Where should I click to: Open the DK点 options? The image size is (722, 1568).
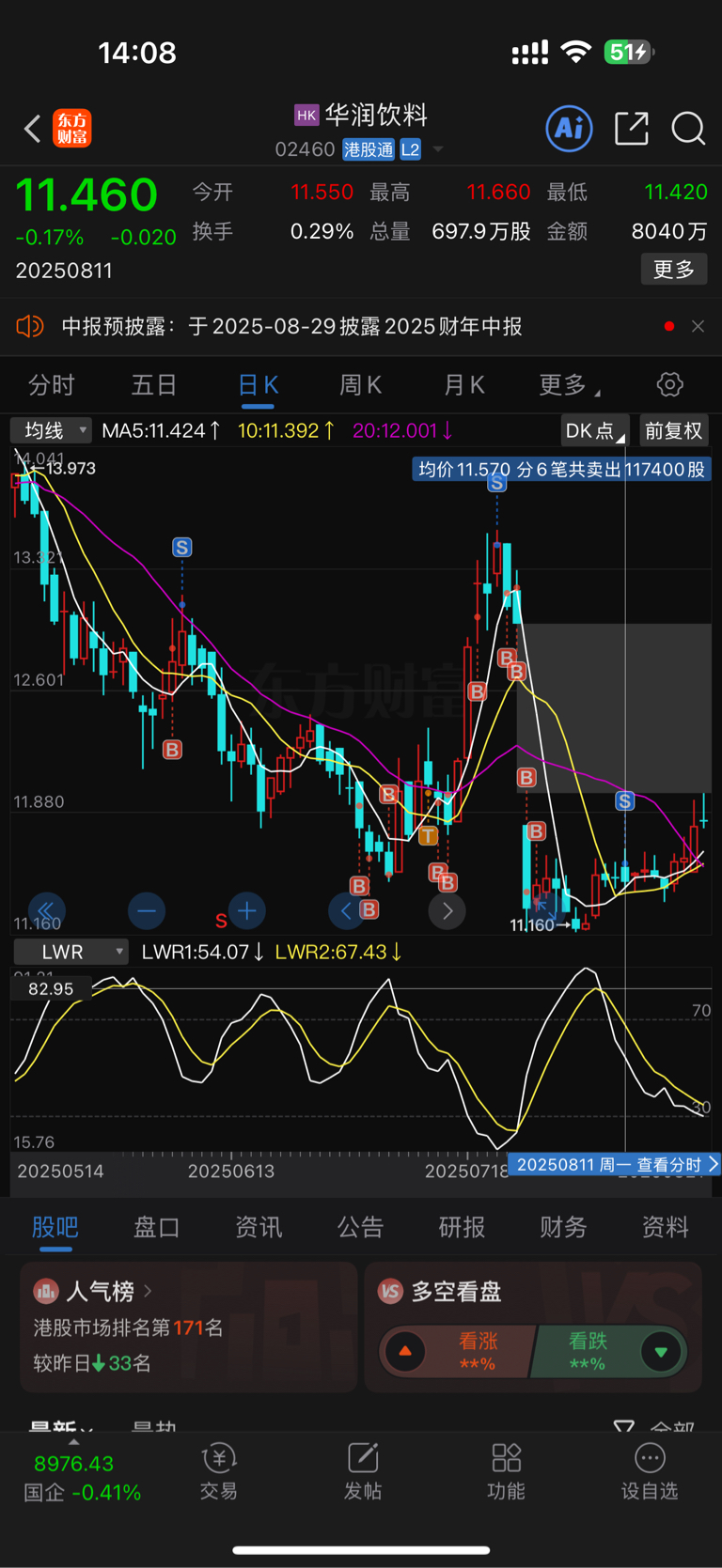click(x=595, y=430)
